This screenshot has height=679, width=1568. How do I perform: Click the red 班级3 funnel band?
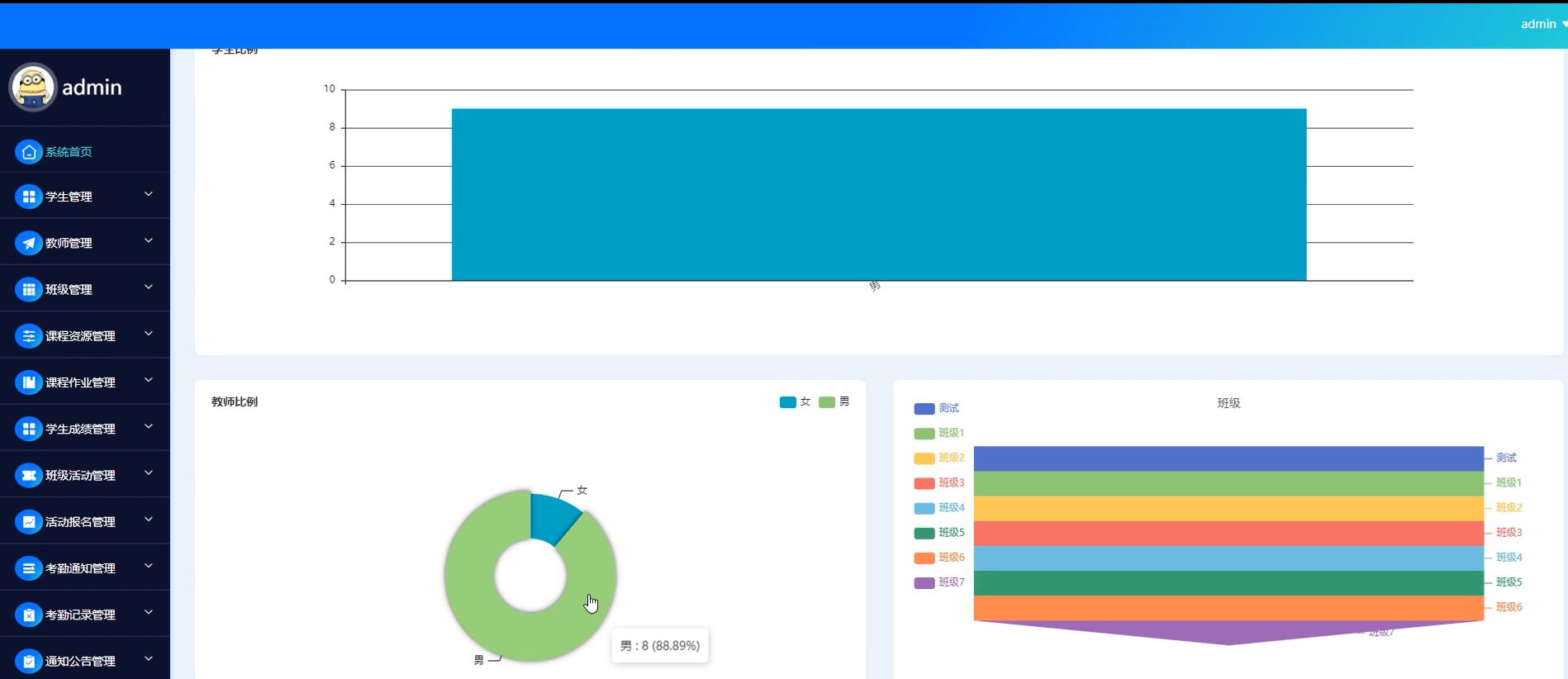pyautogui.click(x=1228, y=533)
